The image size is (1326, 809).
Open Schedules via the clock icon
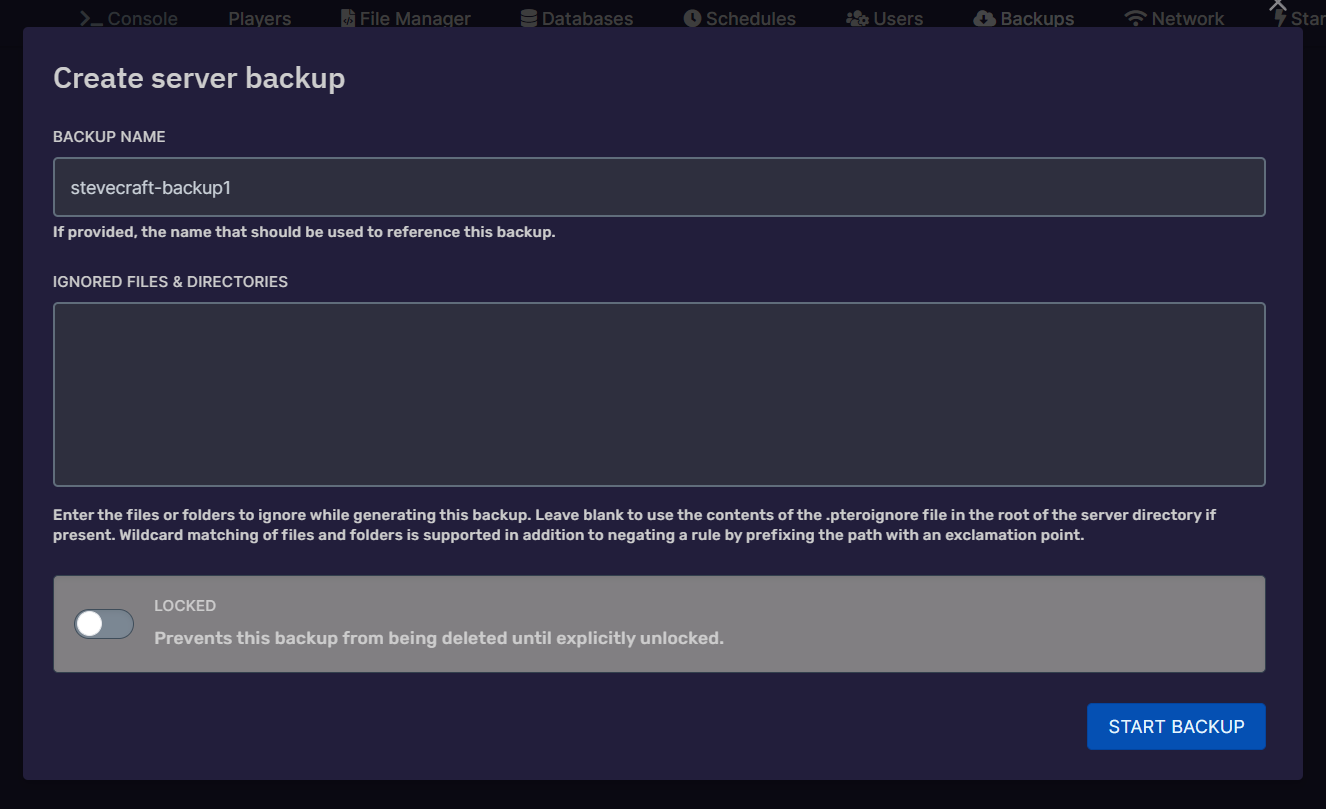point(689,17)
